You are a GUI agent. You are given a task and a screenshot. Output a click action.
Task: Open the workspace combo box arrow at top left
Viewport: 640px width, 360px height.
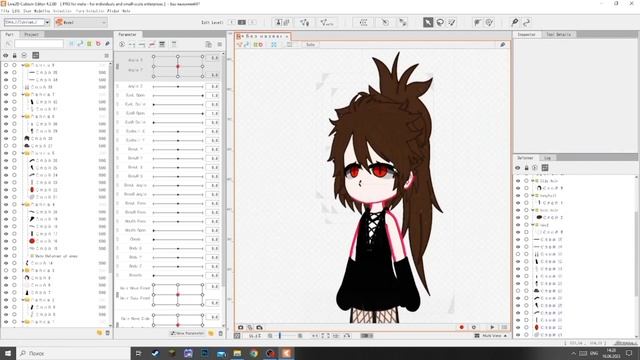pyautogui.click(x=47, y=22)
